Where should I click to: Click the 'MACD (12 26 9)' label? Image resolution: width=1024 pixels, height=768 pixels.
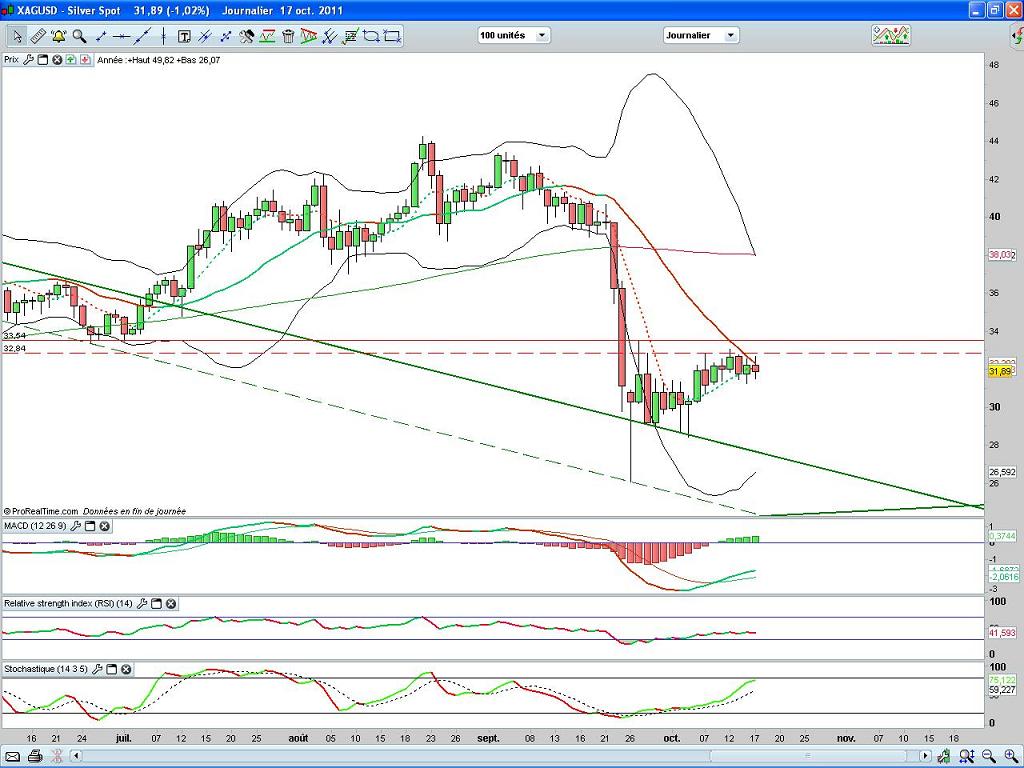(x=35, y=526)
